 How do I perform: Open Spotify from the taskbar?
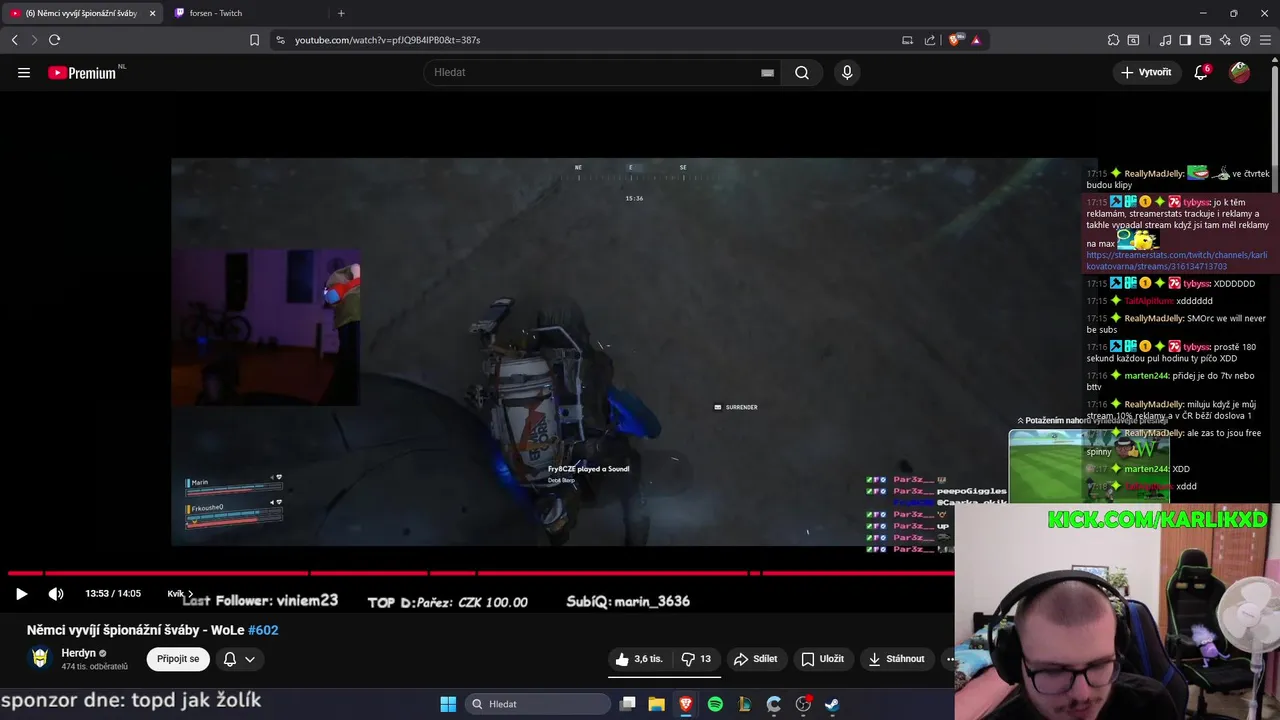[715, 704]
